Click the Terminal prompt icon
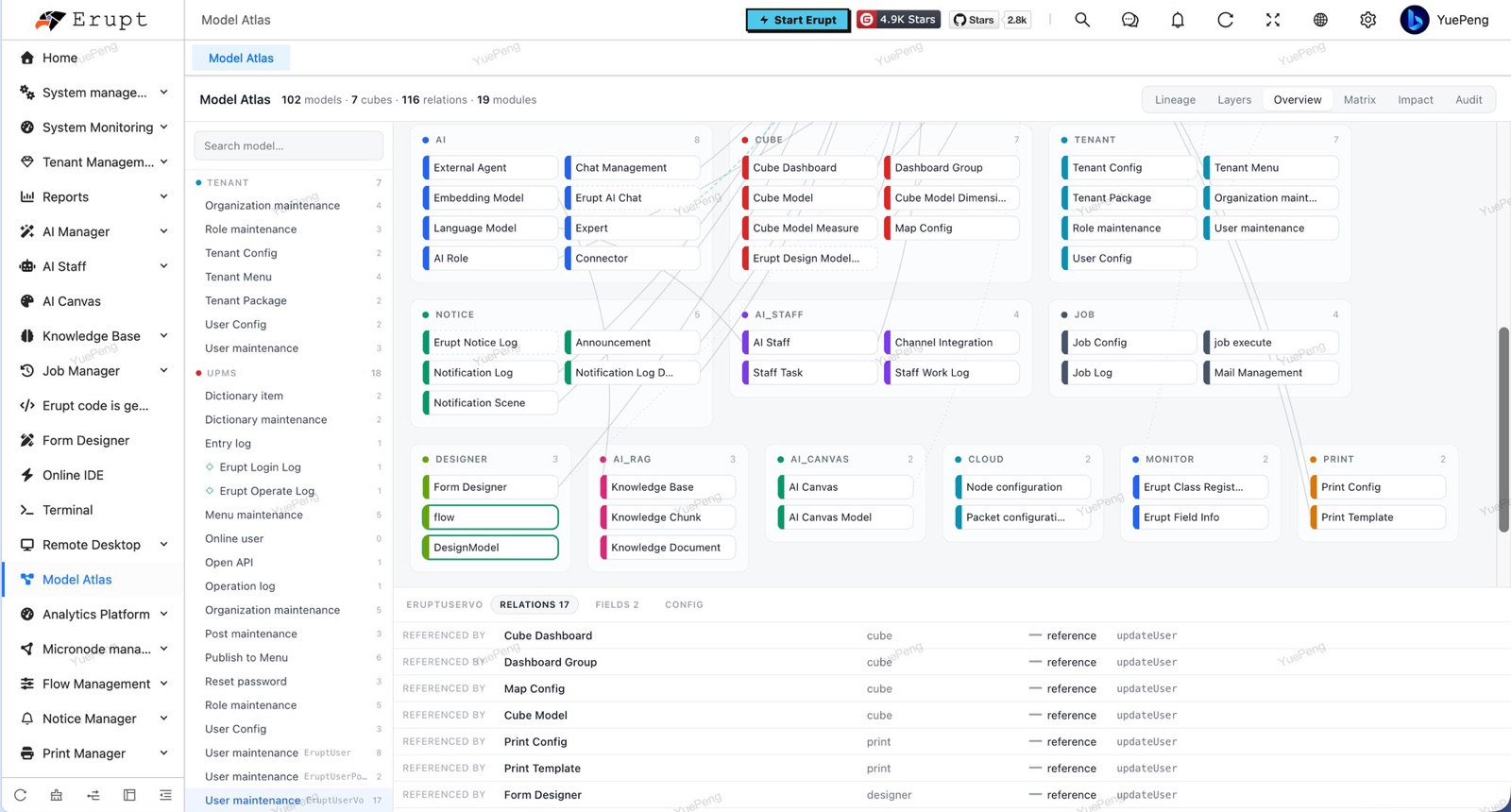This screenshot has width=1511, height=812. [x=27, y=510]
